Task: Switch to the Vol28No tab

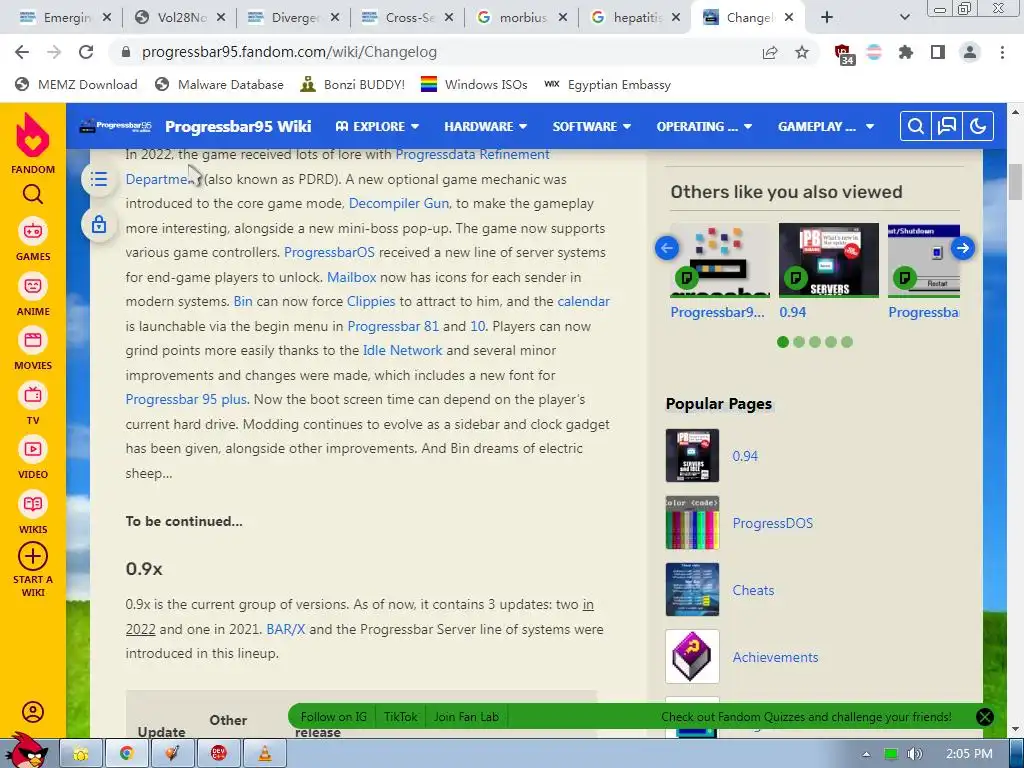Action: 180,18
